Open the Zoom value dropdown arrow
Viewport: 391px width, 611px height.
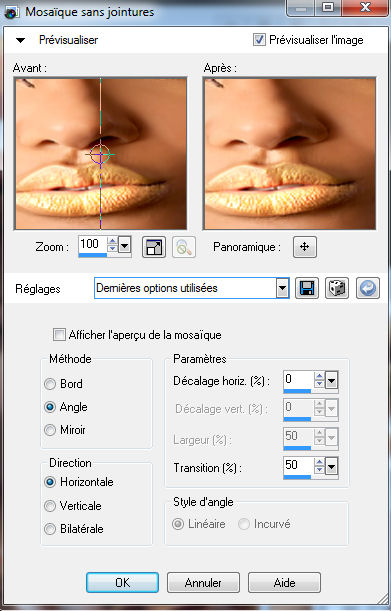124,245
